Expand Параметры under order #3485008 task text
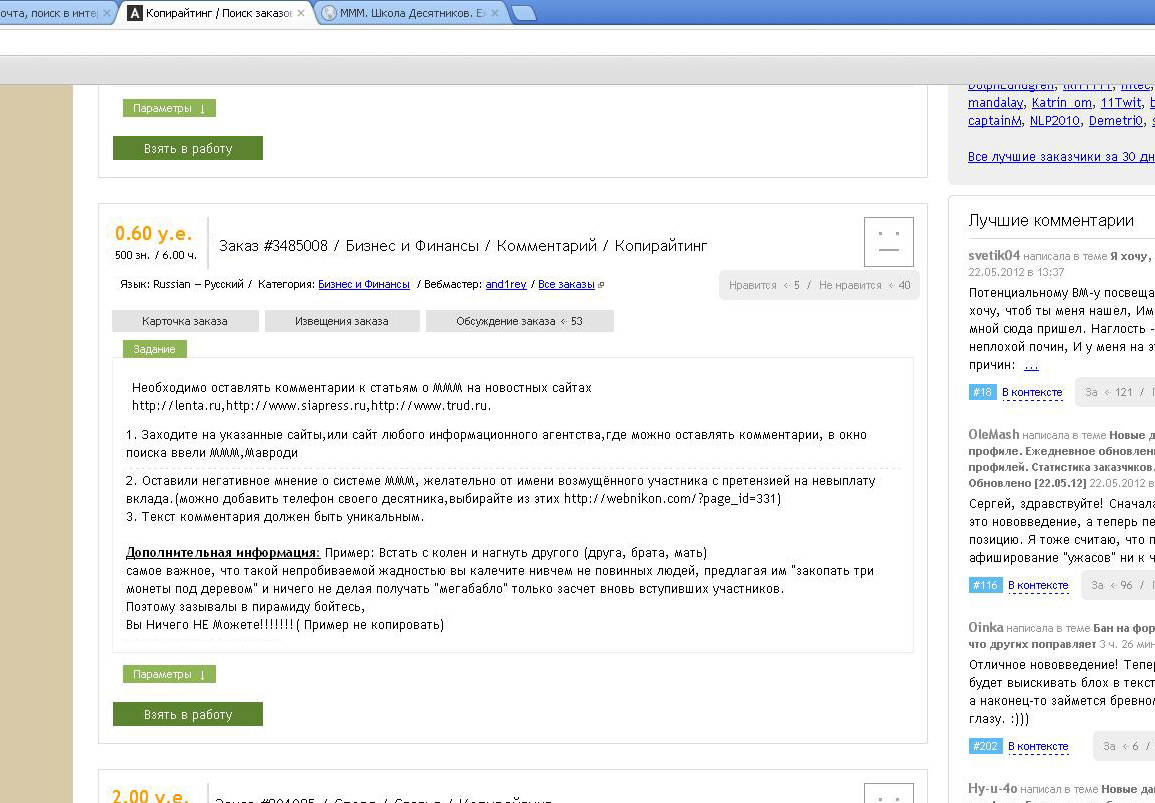The image size is (1155, 803). point(169,674)
